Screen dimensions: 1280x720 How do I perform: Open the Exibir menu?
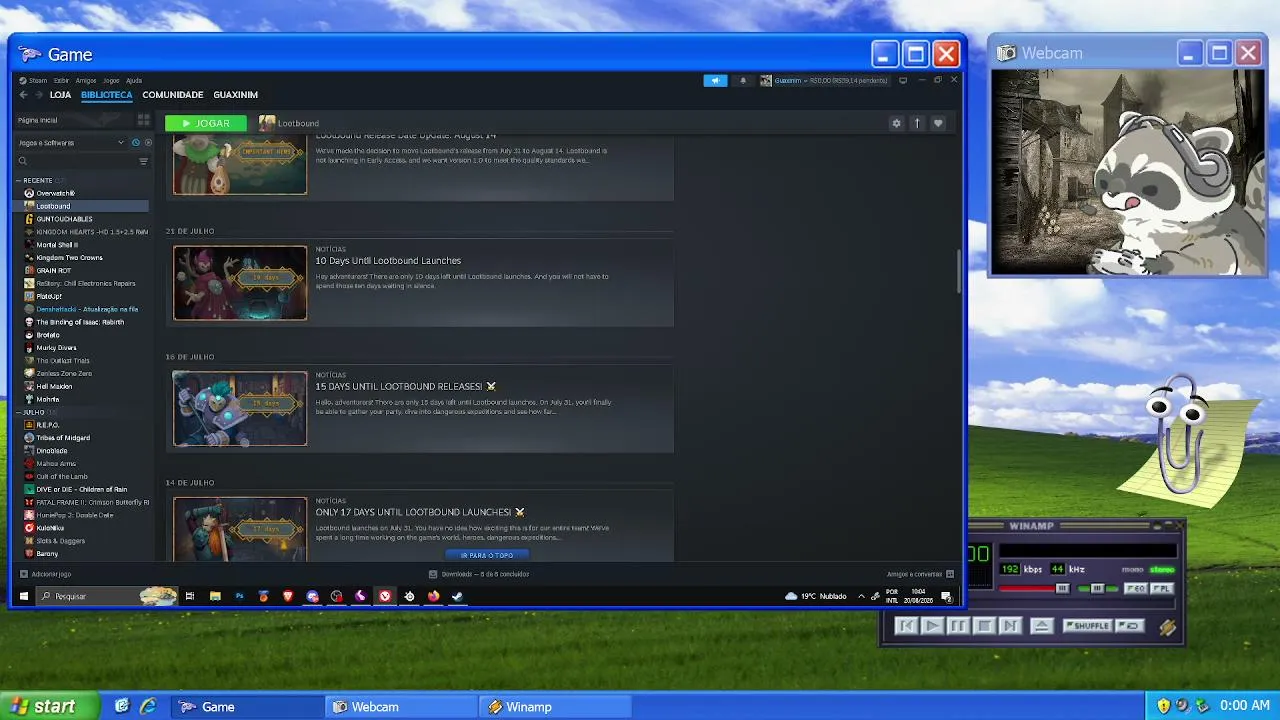61,80
